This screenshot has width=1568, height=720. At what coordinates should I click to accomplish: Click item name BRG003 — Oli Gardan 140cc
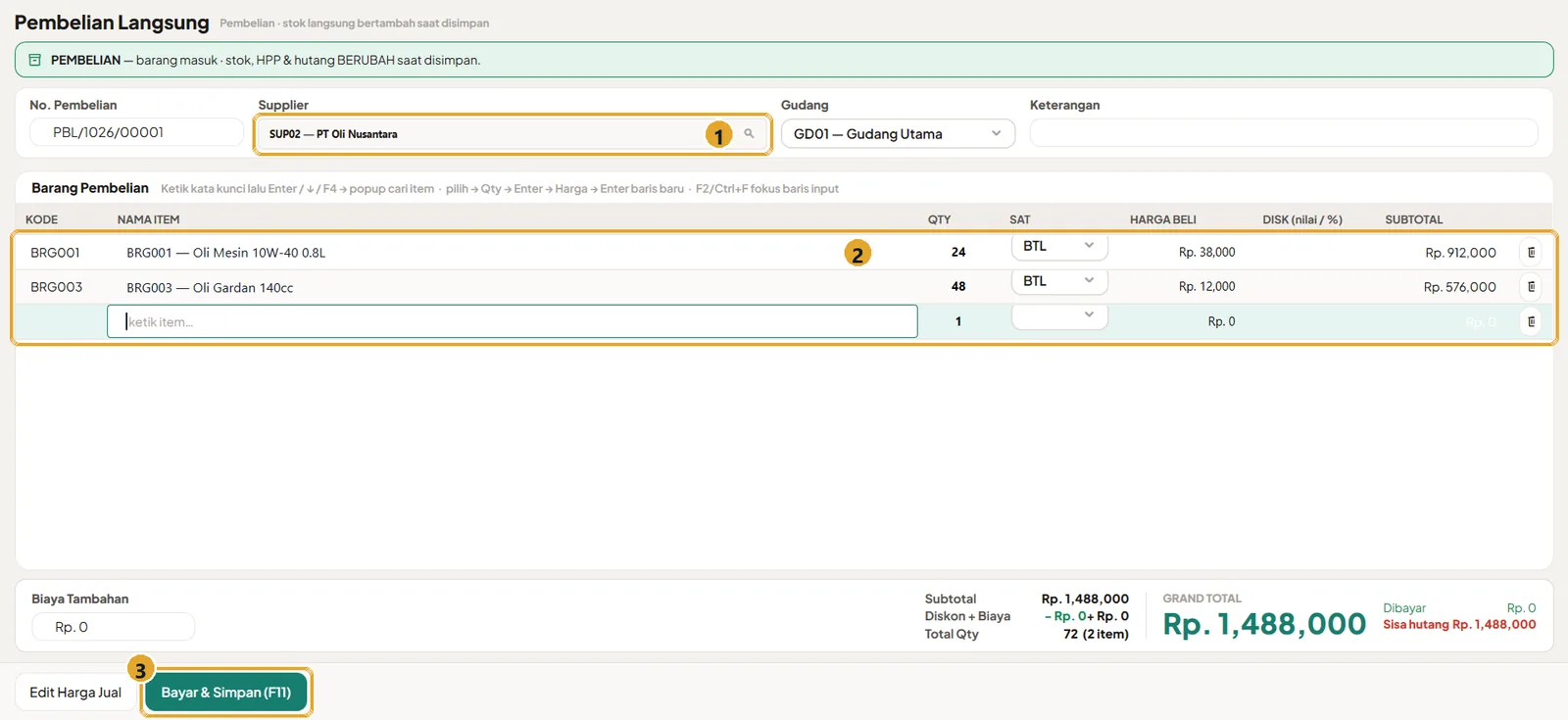click(x=210, y=288)
